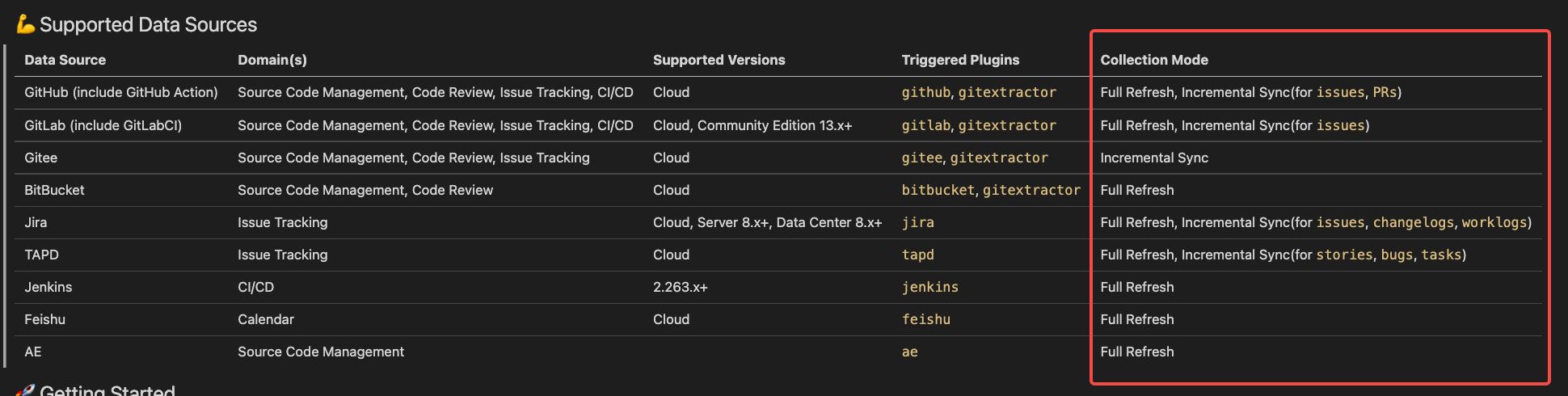Click the Triggered Plugins column header
Screen dimensions: 1568x396
[960, 60]
